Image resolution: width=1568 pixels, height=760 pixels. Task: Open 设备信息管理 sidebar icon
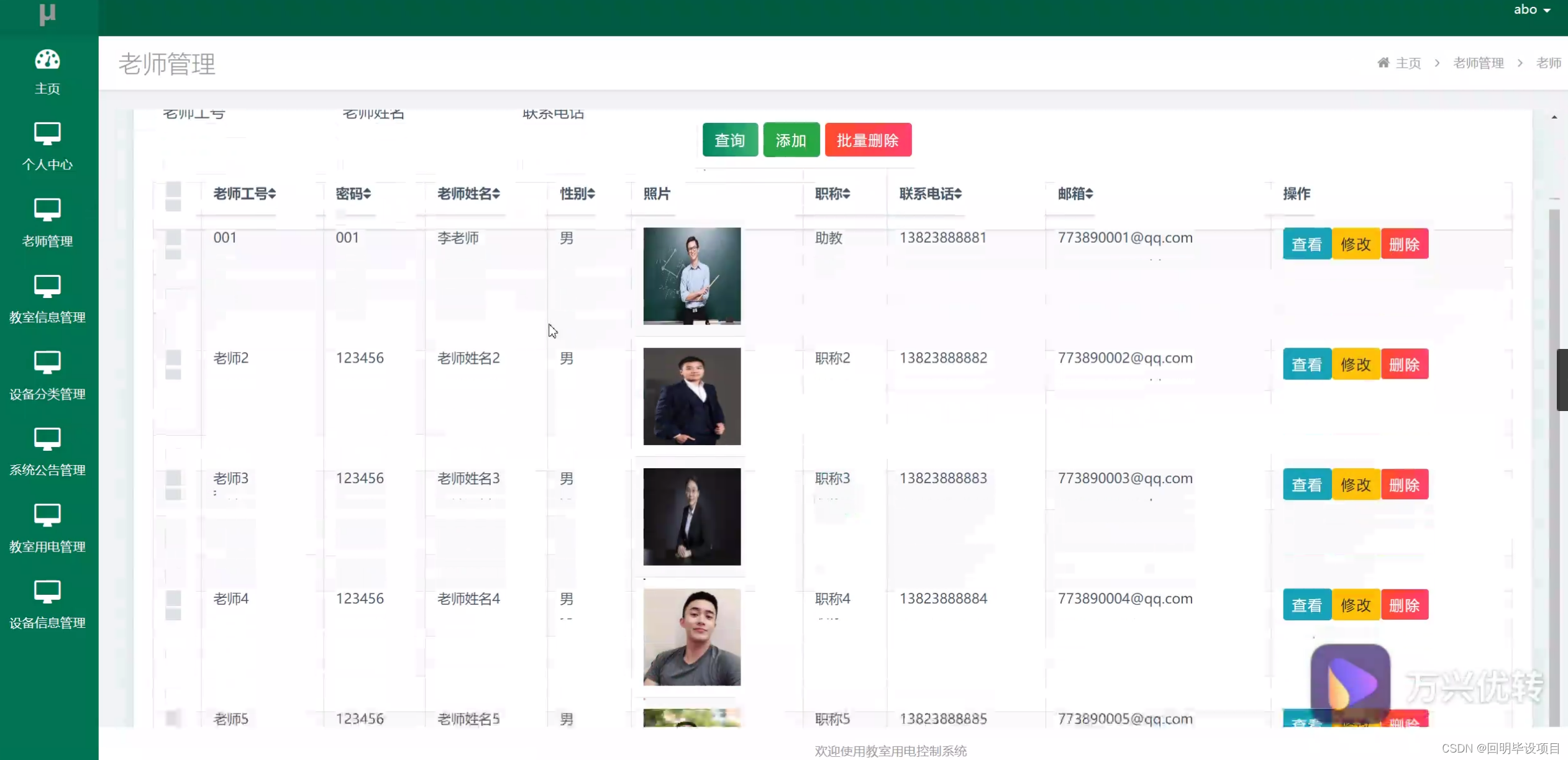[47, 592]
